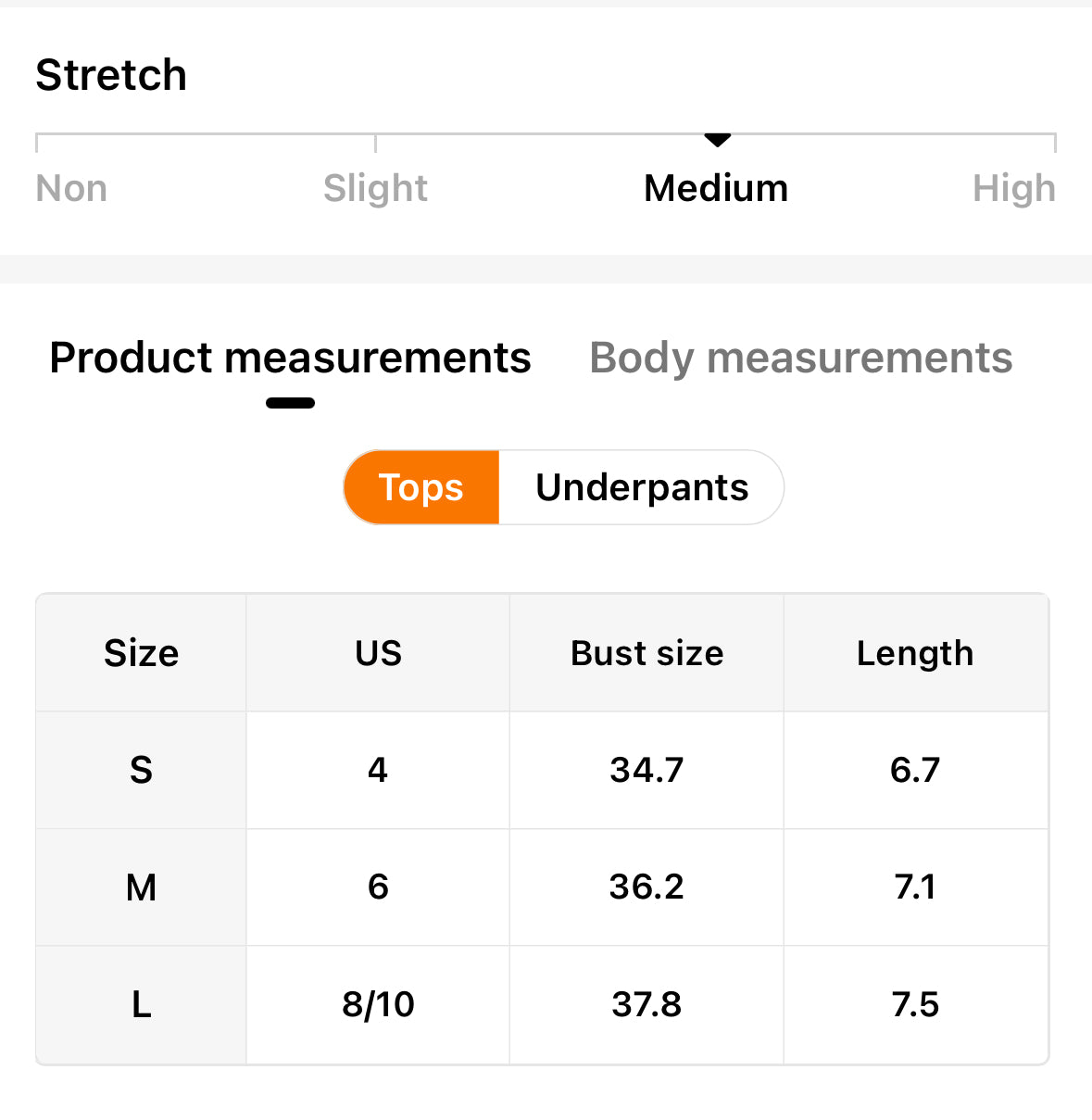The height and width of the screenshot is (1120, 1092).
Task: Click the Length column header
Action: [915, 653]
